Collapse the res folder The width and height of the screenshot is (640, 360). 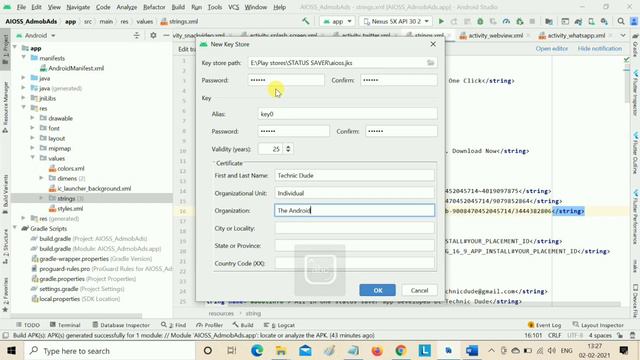(x=24, y=108)
